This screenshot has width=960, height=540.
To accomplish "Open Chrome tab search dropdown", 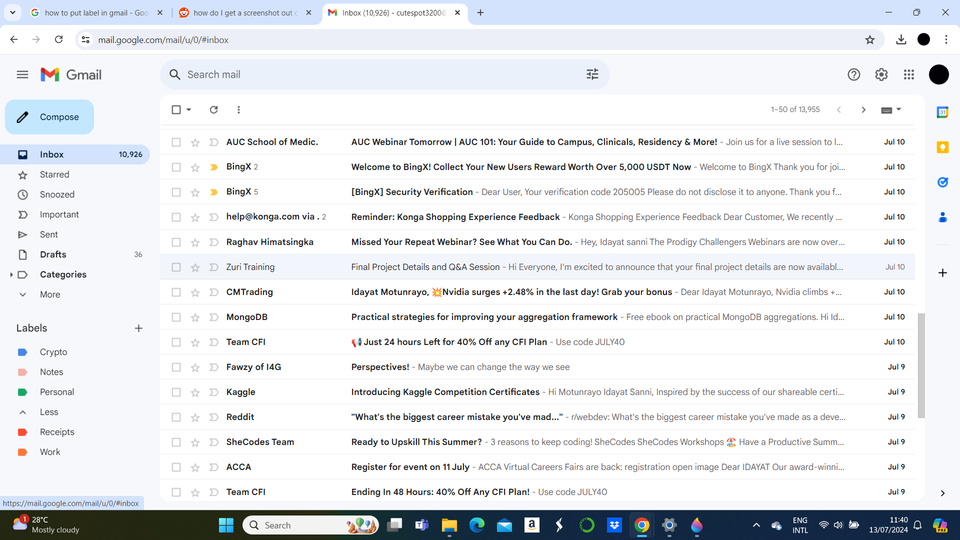I will point(12,12).
